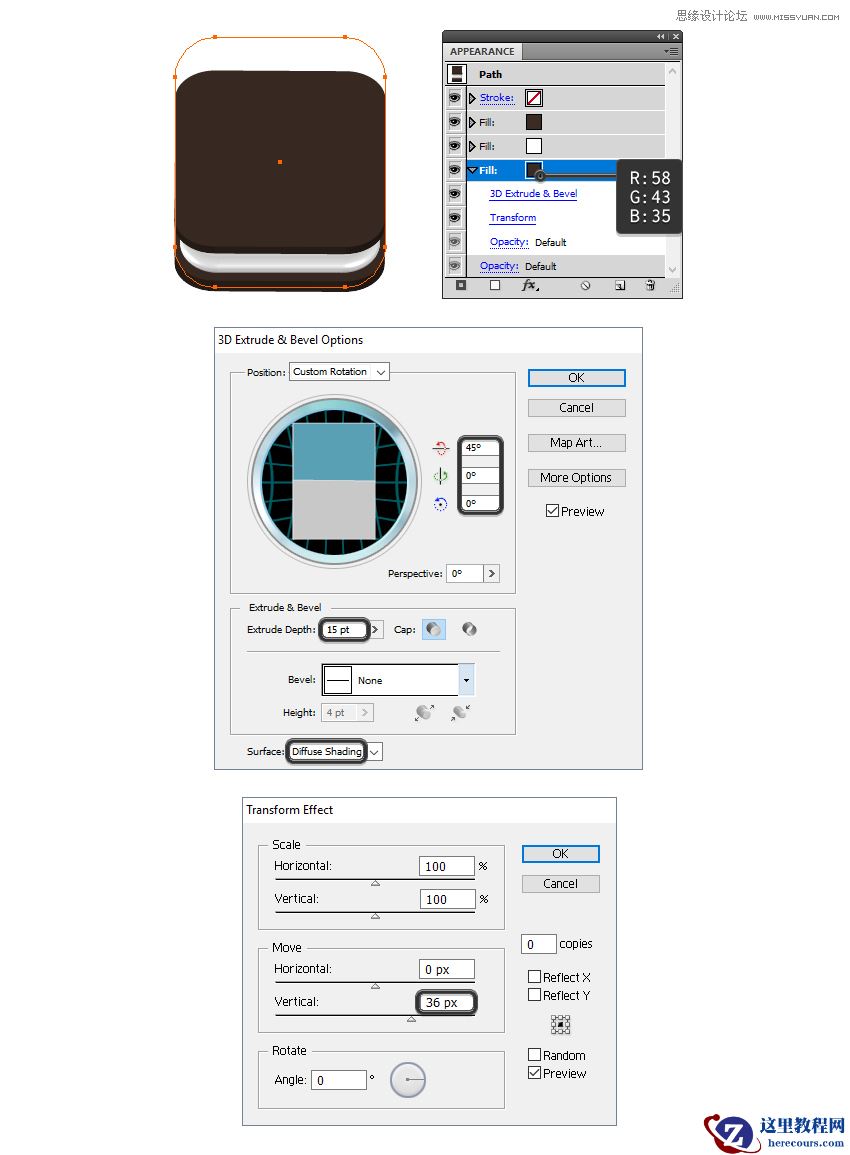Viewport: 850px width, 1155px height.
Task: Collapse the selected Fill row triangle
Action: click(472, 170)
